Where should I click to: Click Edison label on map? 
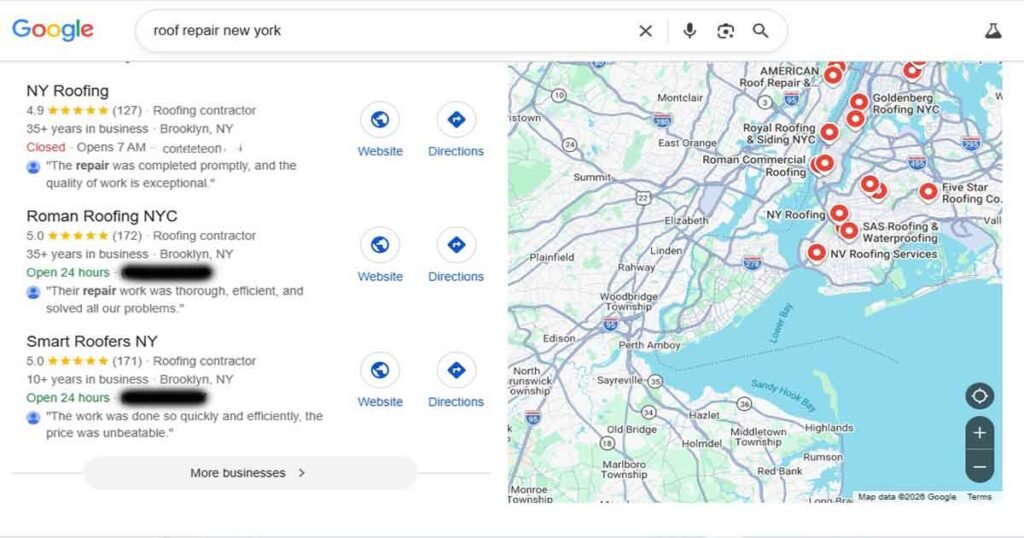pyautogui.click(x=559, y=338)
